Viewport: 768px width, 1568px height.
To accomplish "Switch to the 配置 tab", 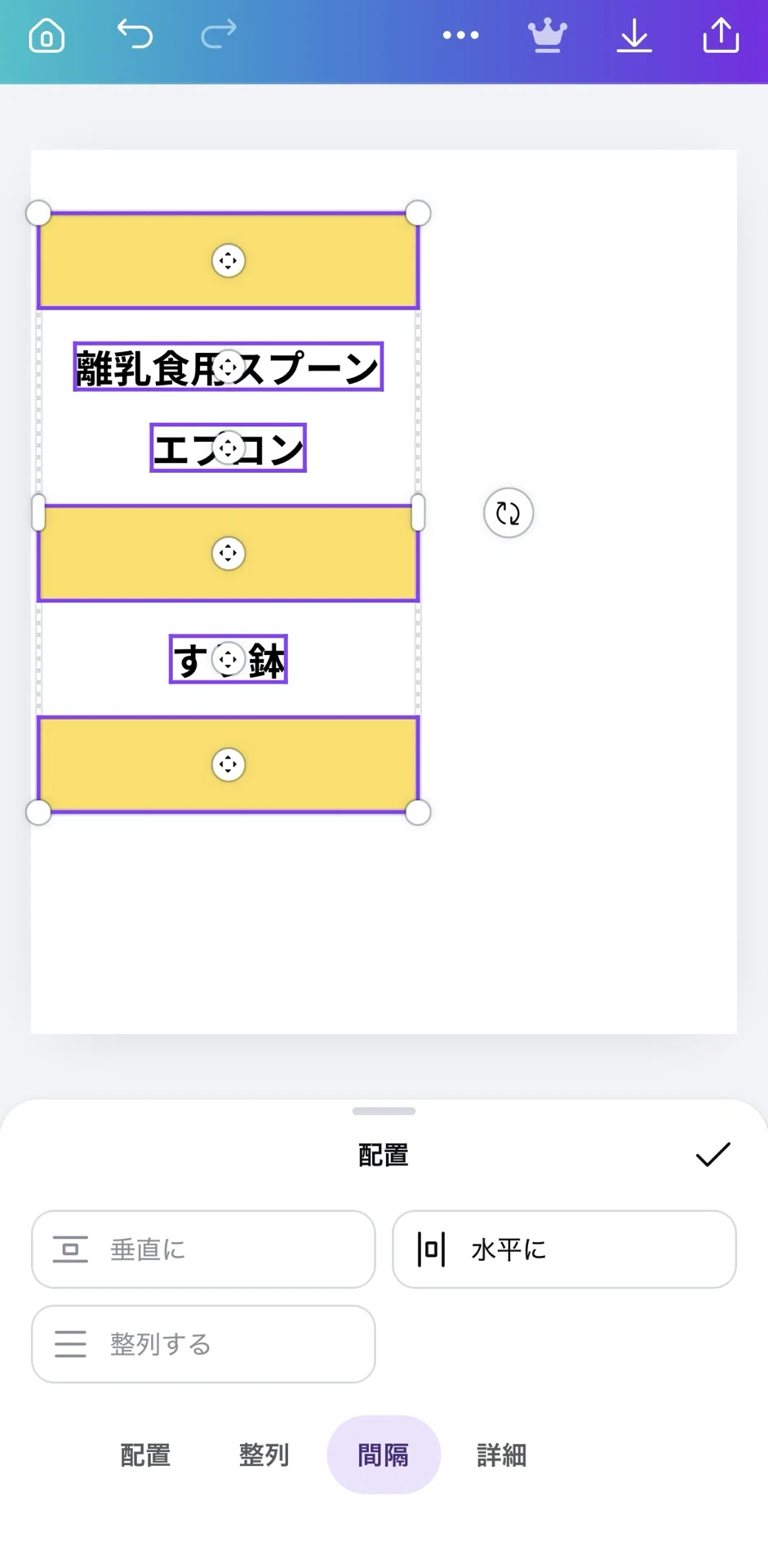I will (x=145, y=1454).
